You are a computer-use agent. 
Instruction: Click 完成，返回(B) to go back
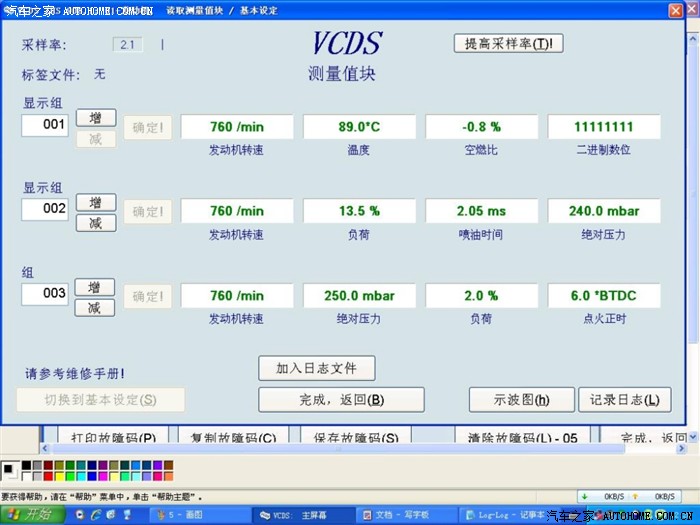tap(341, 400)
